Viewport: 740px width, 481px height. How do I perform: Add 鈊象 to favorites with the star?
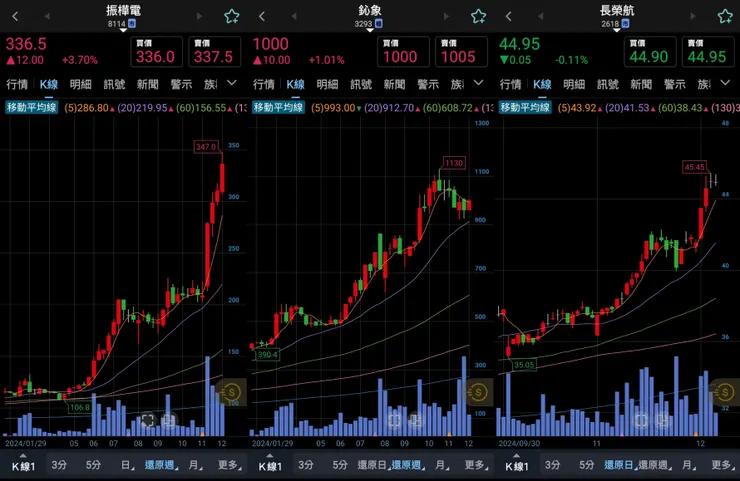click(479, 17)
